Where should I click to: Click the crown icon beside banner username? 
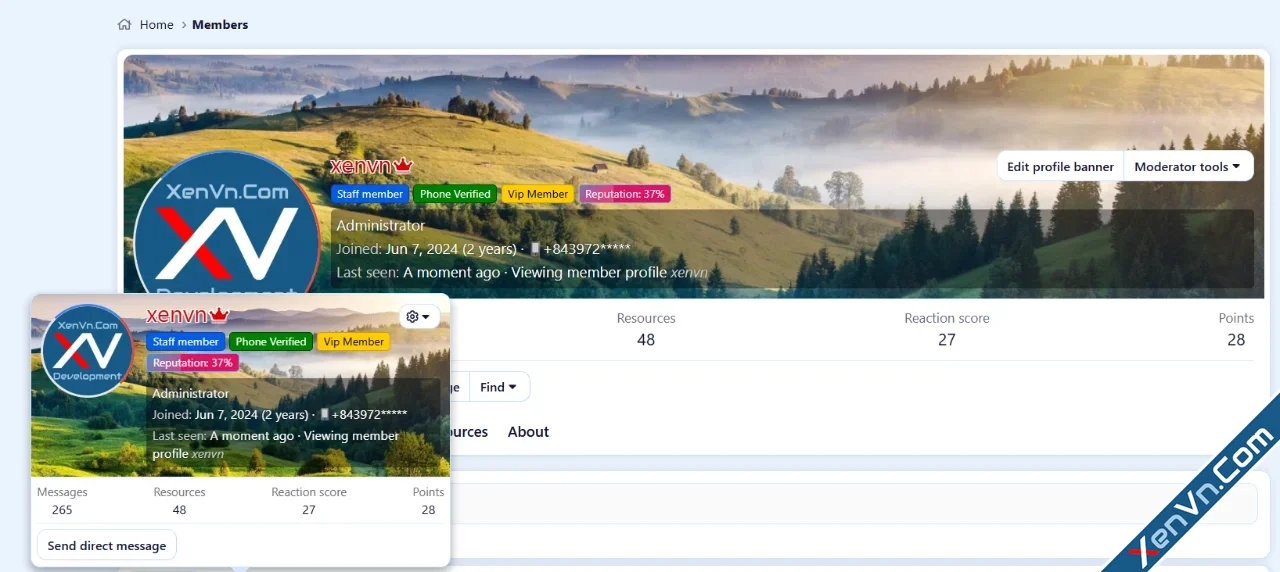point(403,166)
